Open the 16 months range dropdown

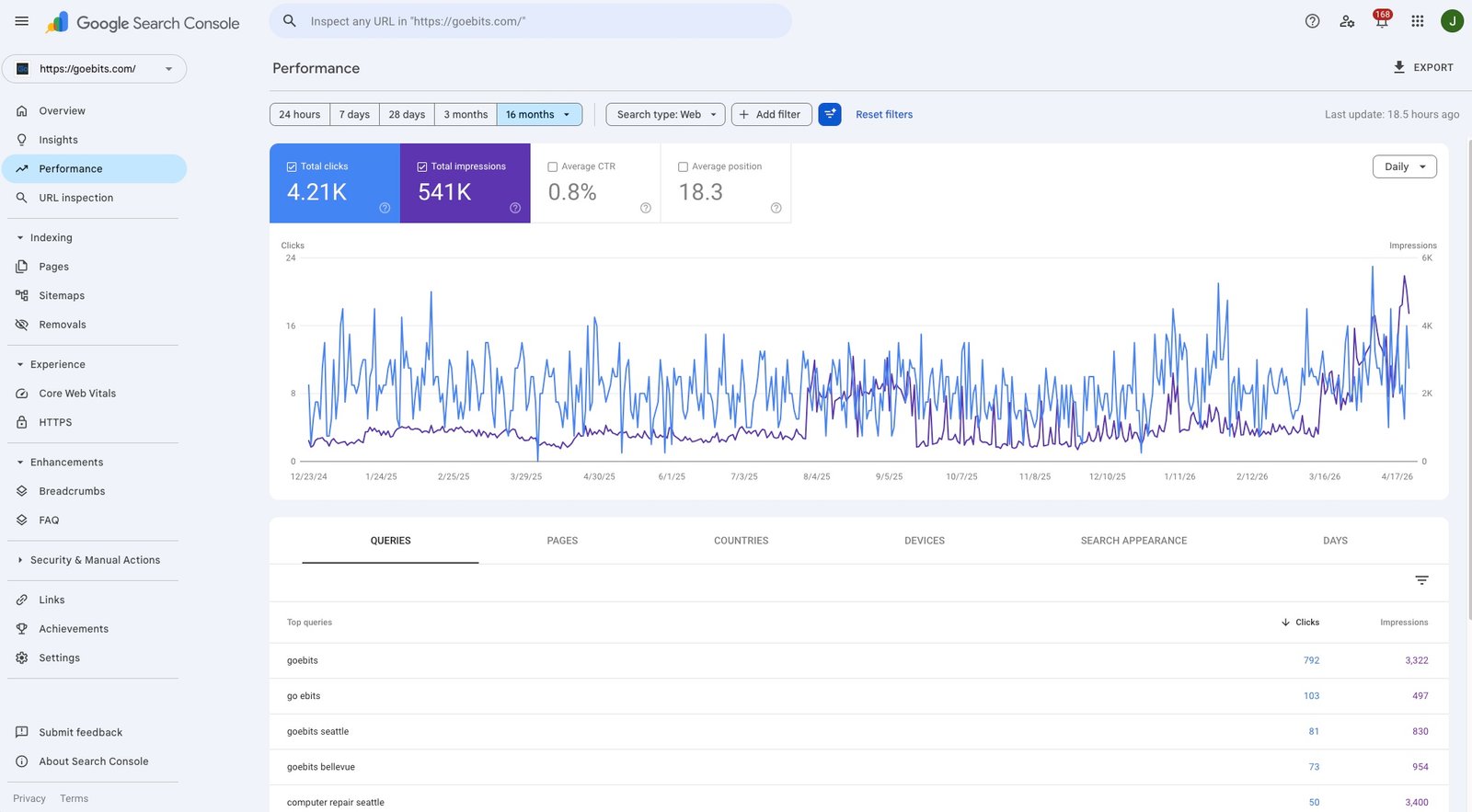(539, 114)
